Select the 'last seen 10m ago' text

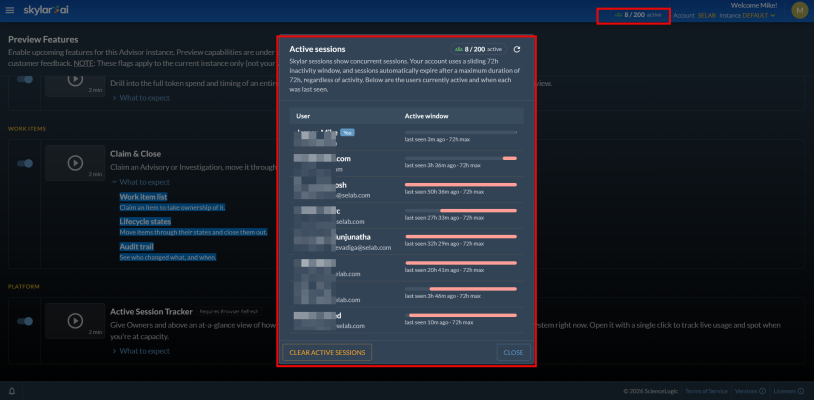pos(426,322)
